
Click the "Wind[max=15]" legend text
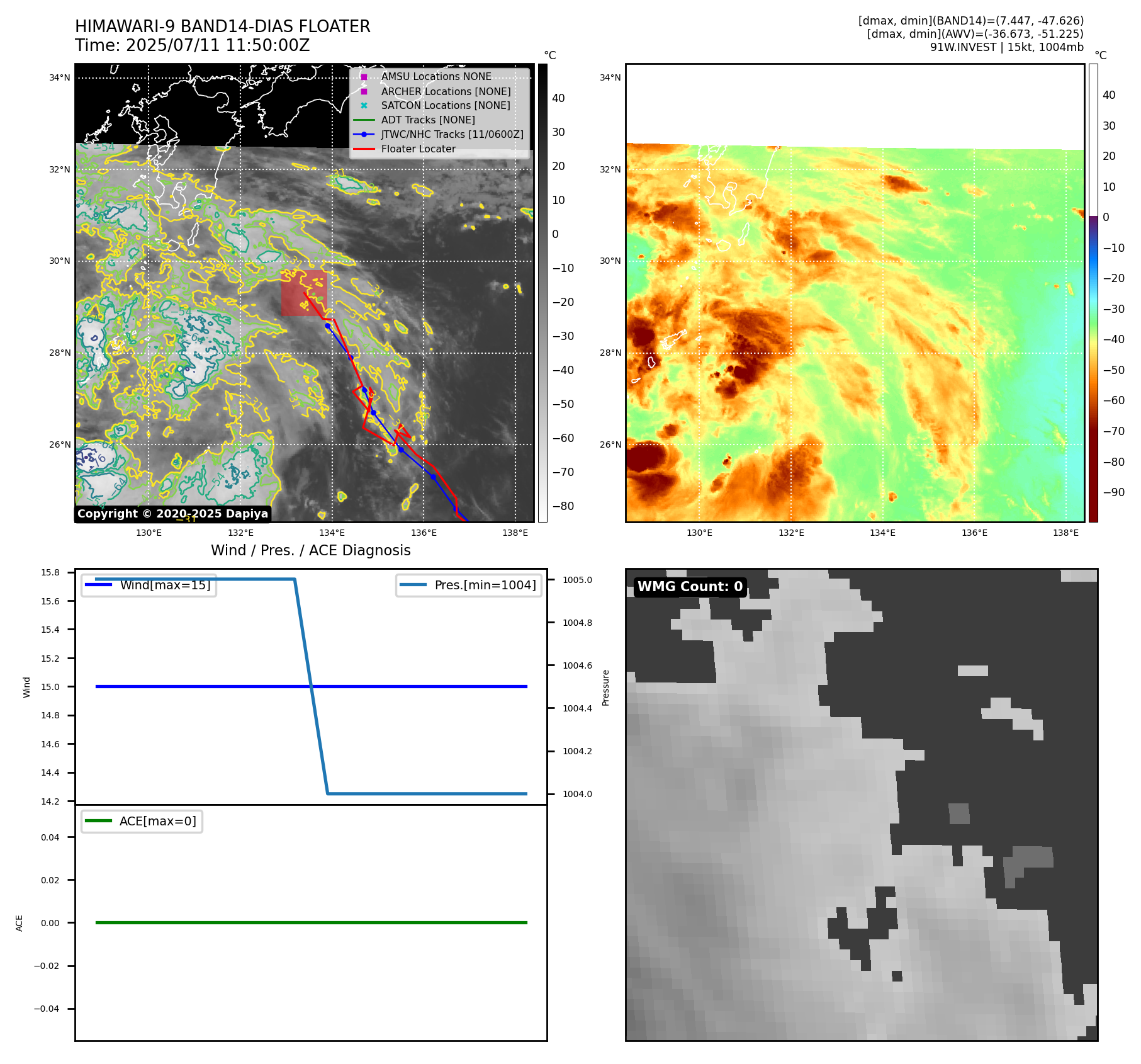[166, 585]
